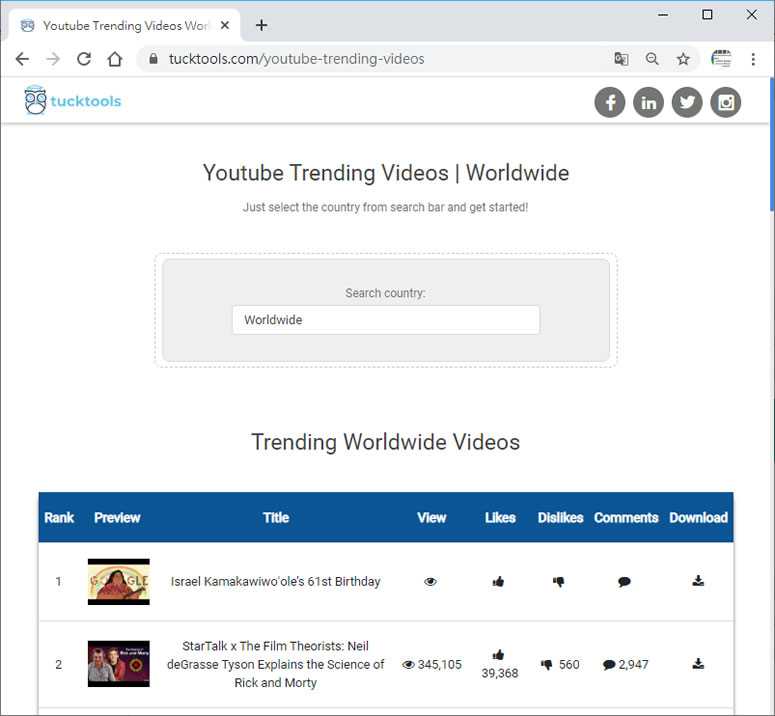Click the 345,105 view count

(439, 665)
